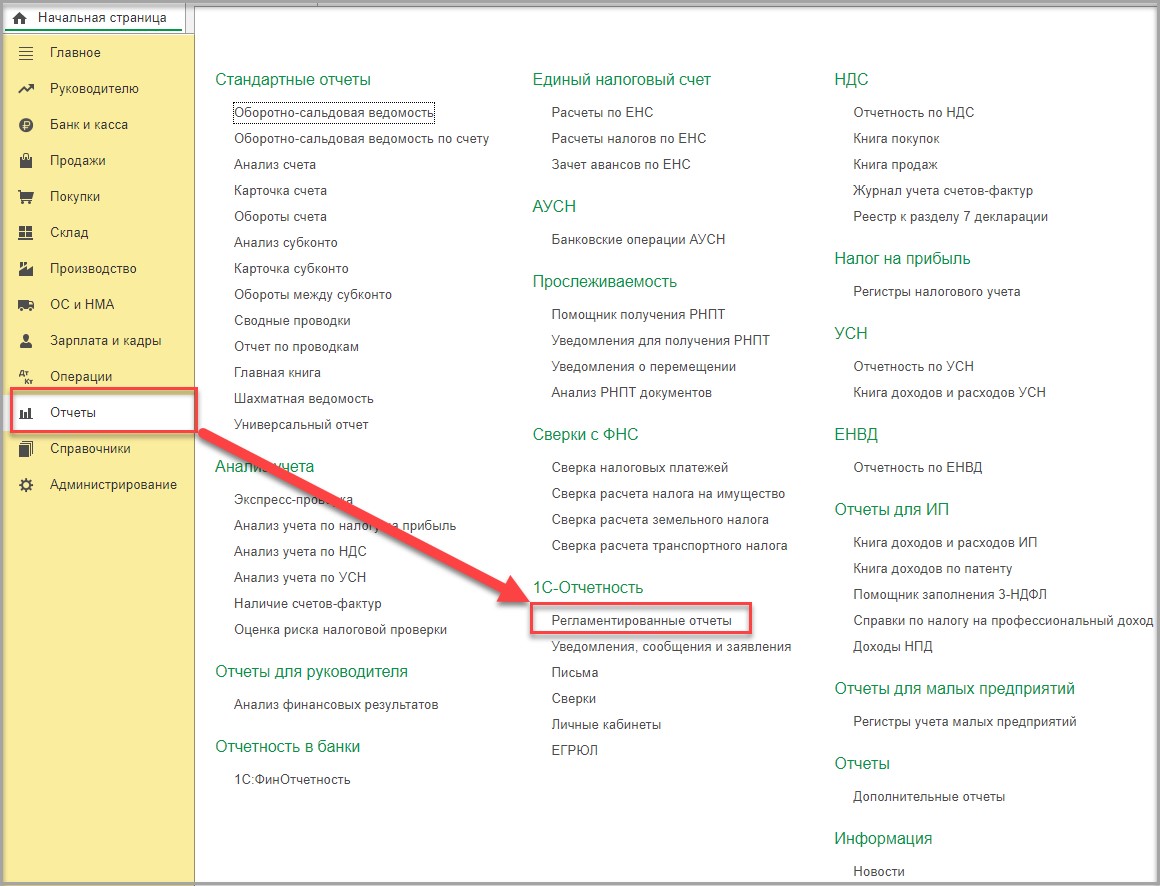Open Книга доходов и расходов УСН
The height and width of the screenshot is (886, 1160).
949,392
